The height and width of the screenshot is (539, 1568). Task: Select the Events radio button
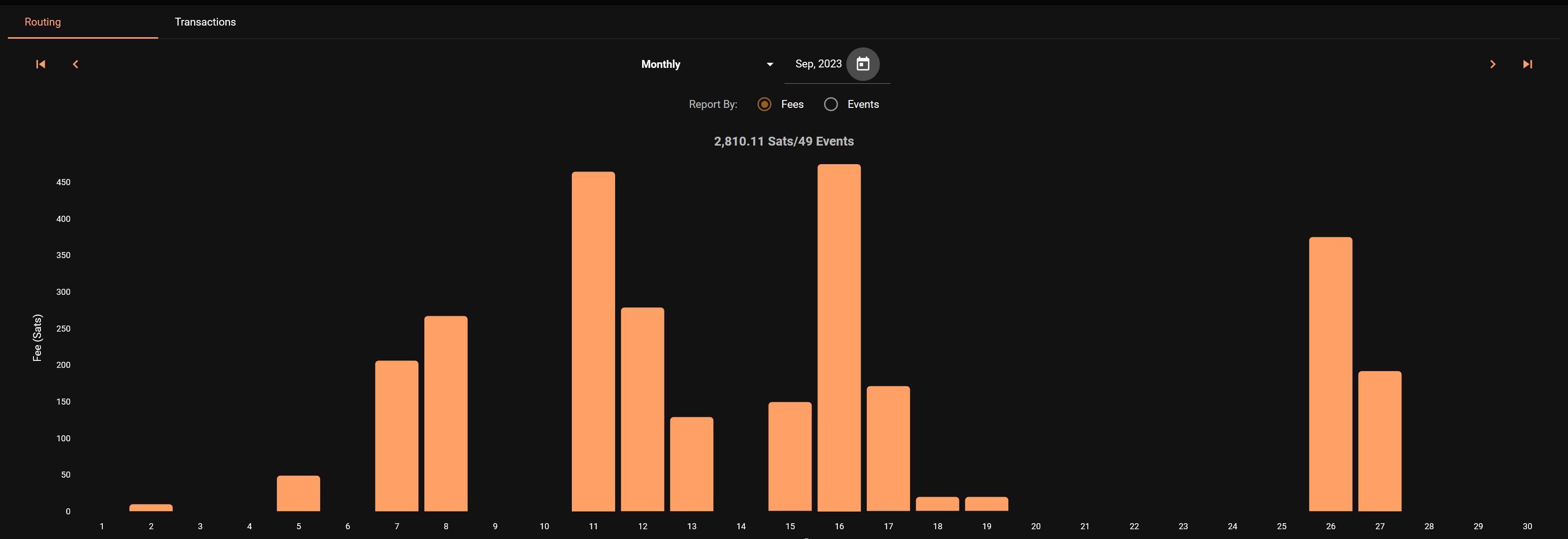click(830, 104)
